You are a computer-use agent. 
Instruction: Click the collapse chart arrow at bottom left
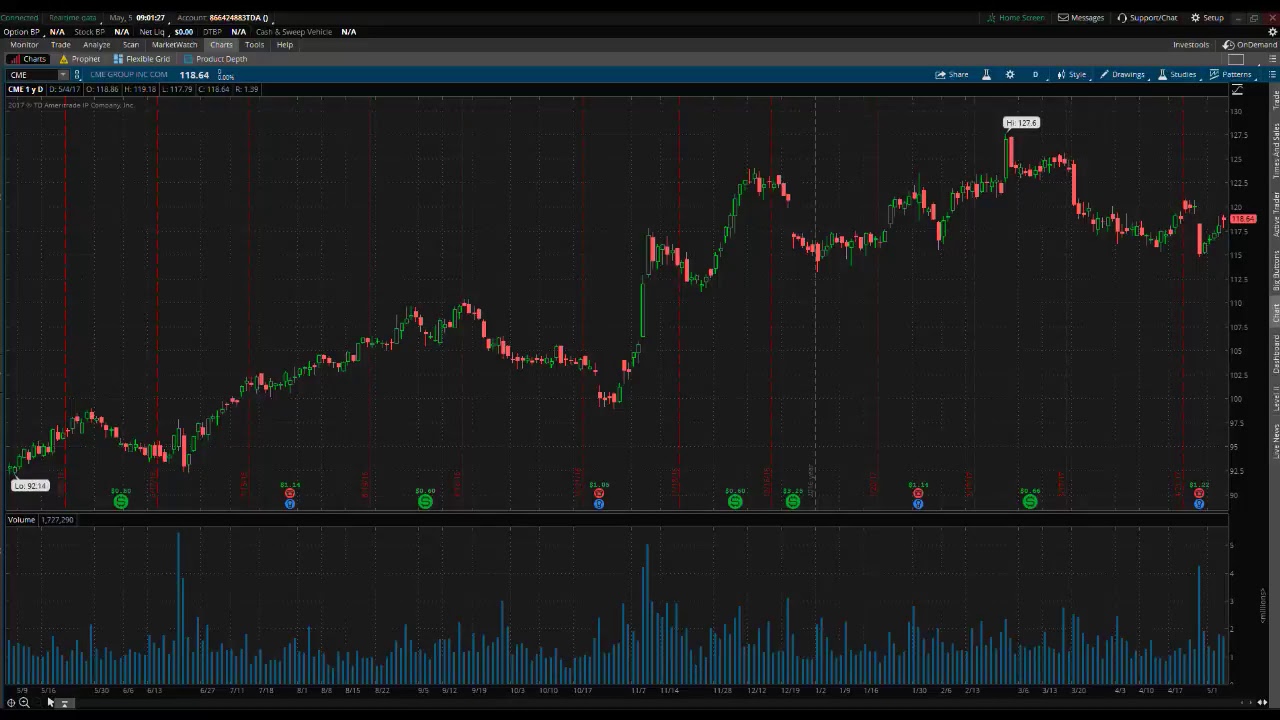click(x=65, y=704)
